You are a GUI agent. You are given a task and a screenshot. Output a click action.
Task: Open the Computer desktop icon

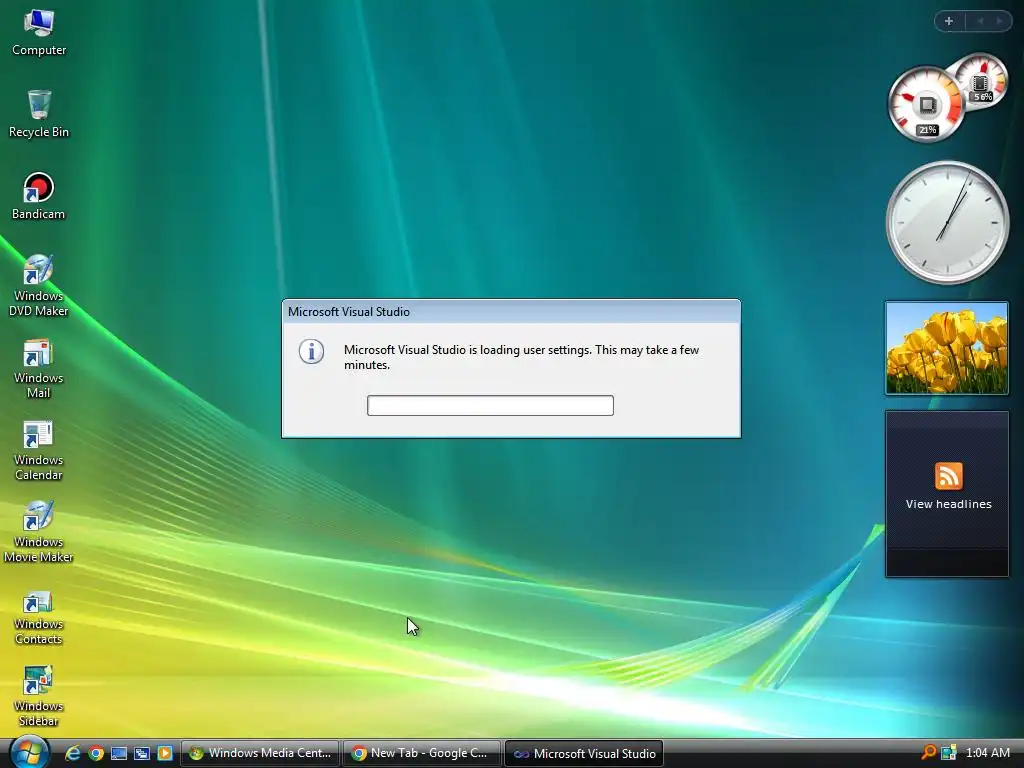pos(39,33)
